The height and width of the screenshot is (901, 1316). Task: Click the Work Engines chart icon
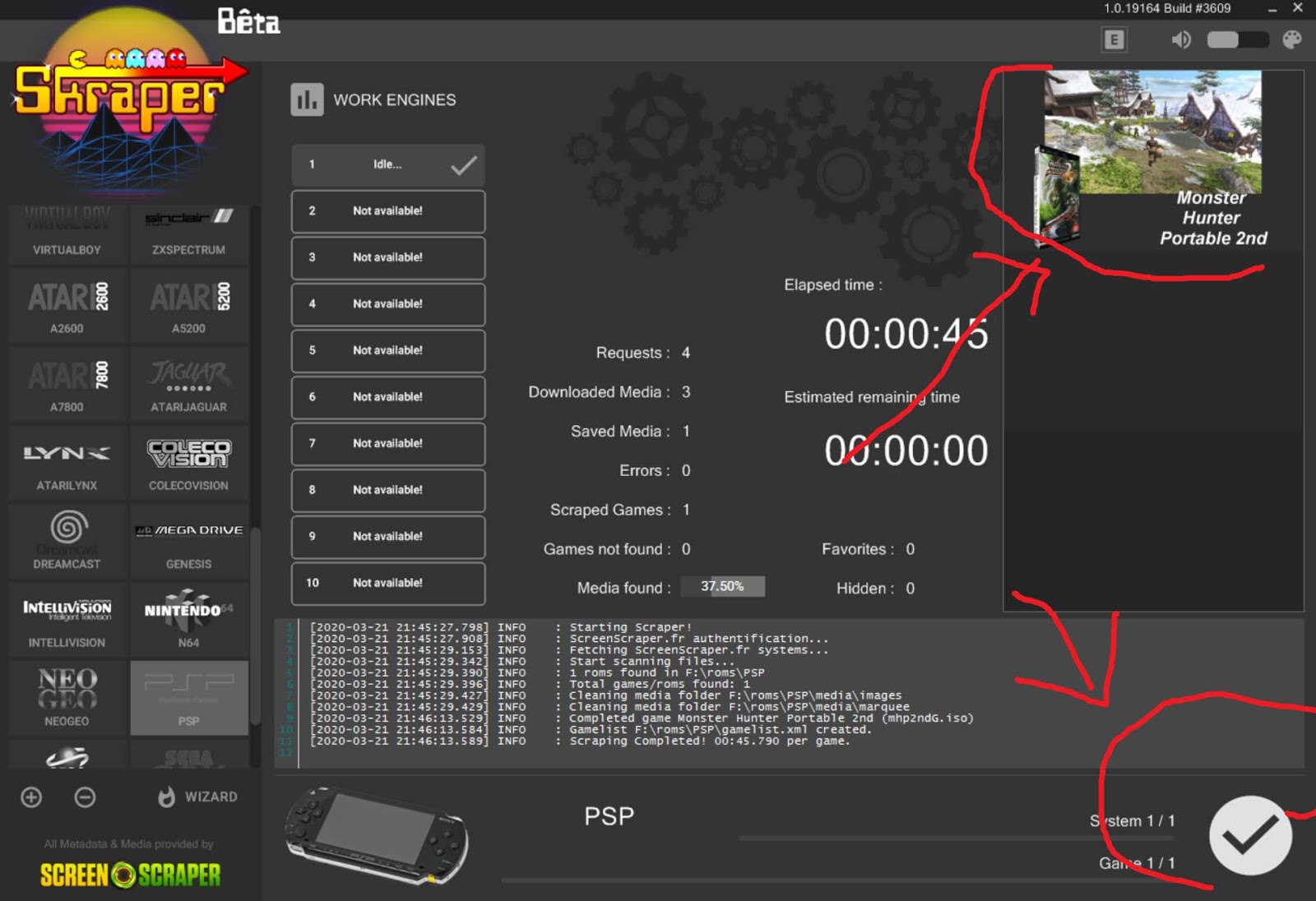coord(307,99)
